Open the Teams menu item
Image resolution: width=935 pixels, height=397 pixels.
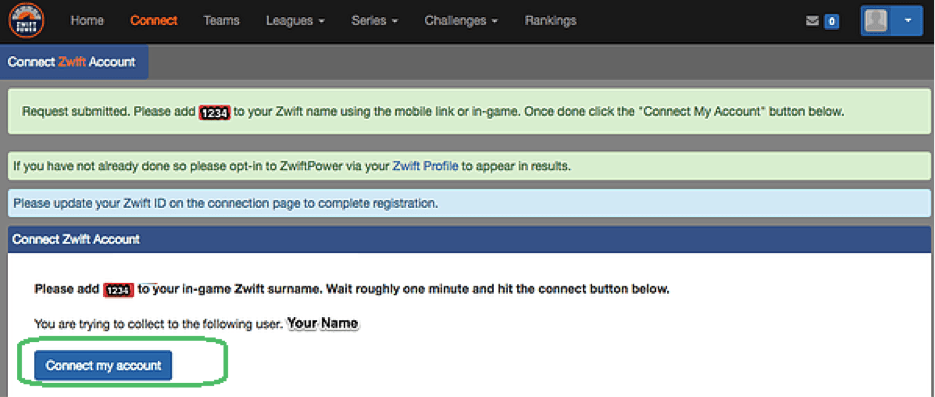[x=221, y=21]
